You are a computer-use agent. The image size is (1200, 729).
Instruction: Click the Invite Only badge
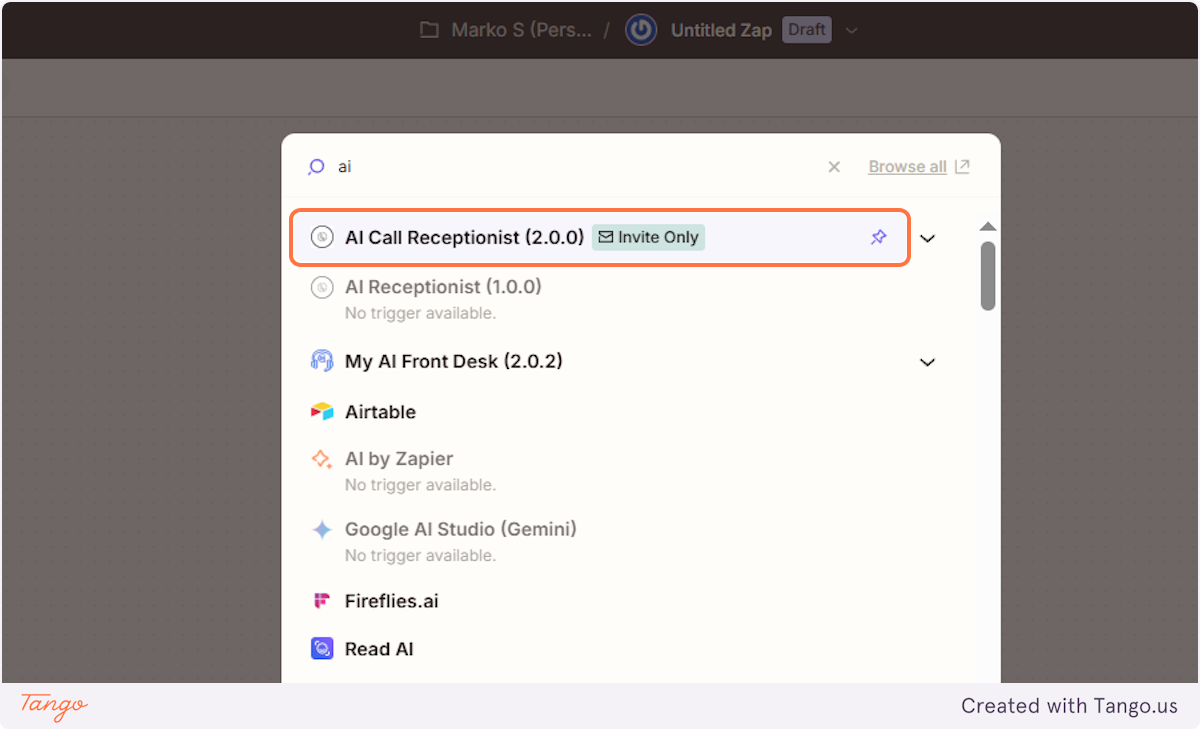[x=648, y=237]
